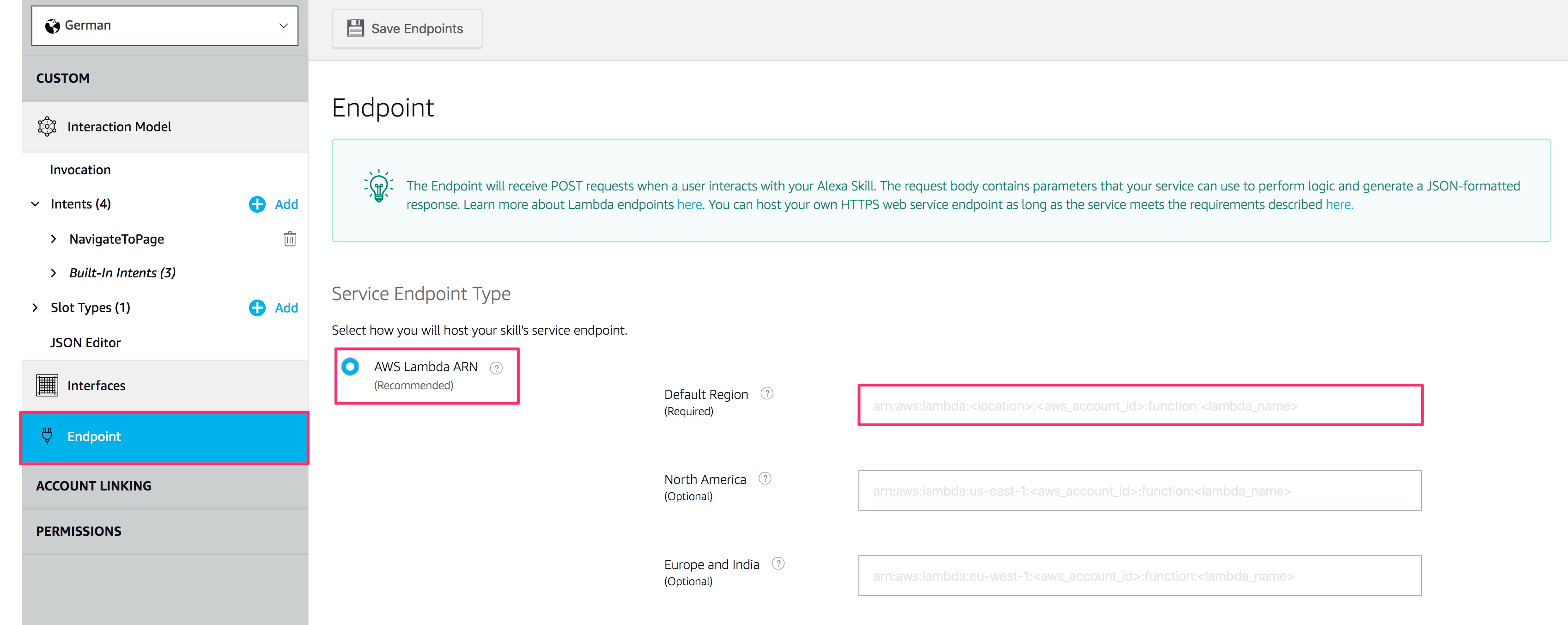Select the AWS Lambda ARN radio button
1568x625 pixels.
click(351, 367)
